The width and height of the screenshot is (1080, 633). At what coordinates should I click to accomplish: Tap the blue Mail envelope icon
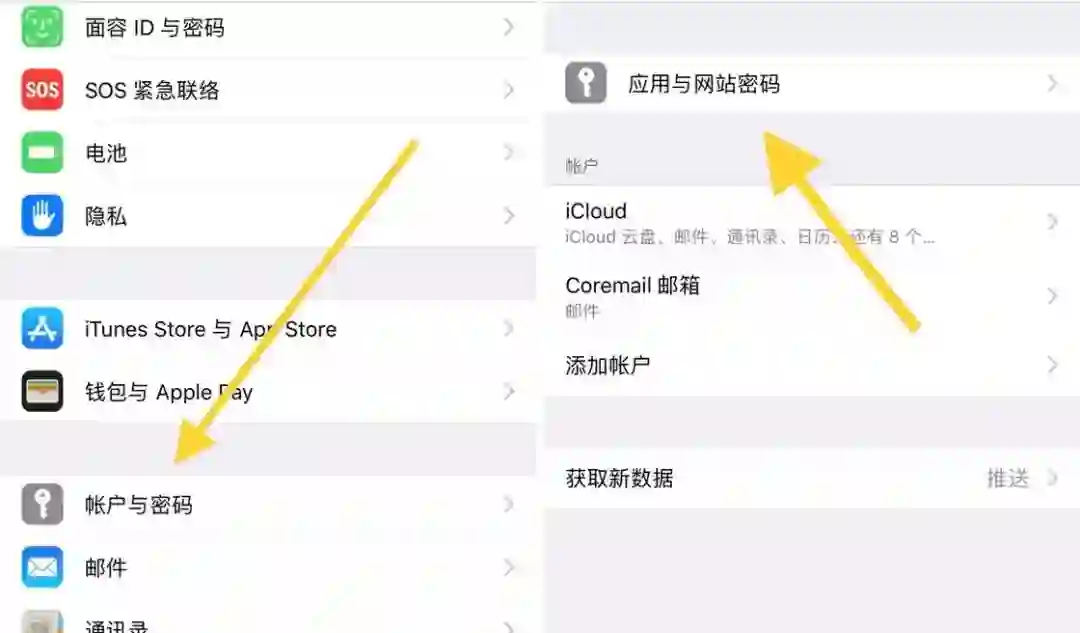42,567
